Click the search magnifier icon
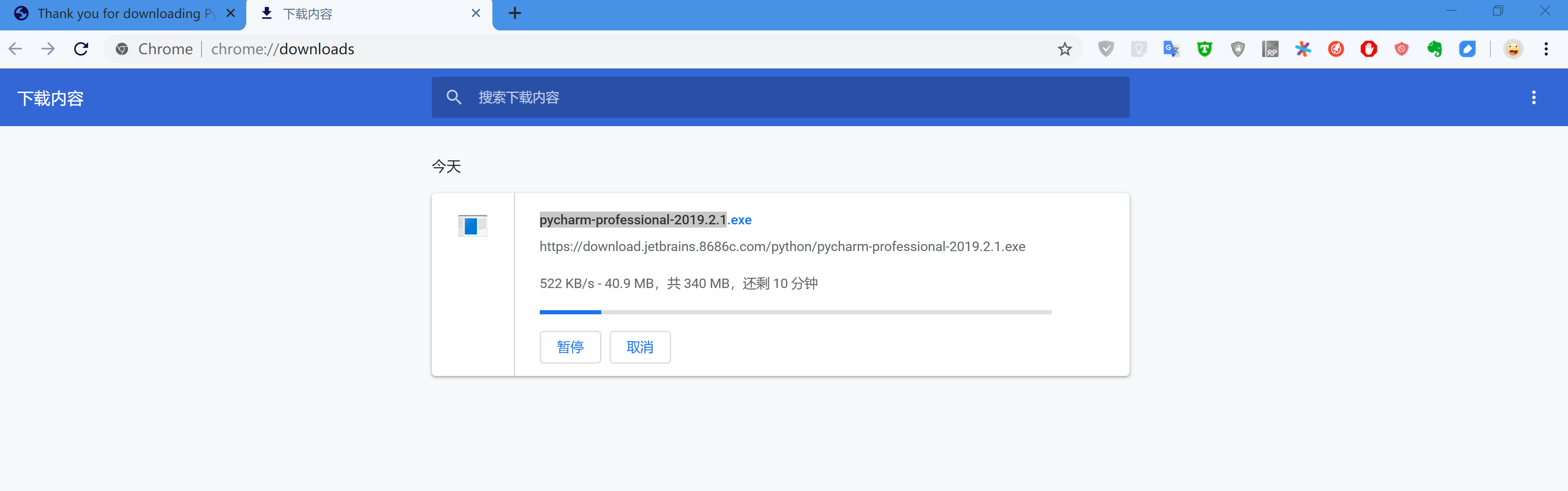This screenshot has width=1568, height=491. pos(454,97)
